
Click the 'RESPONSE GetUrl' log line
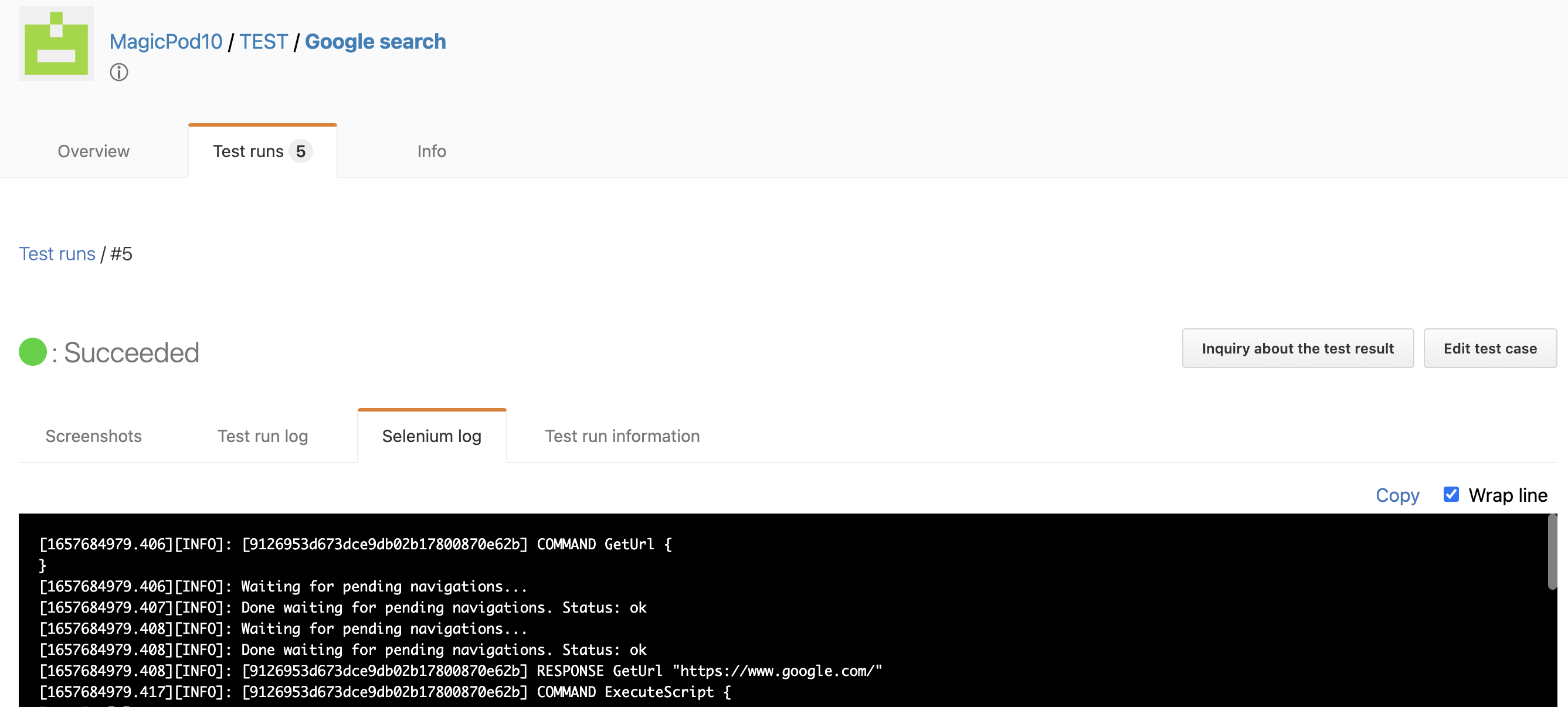click(x=461, y=671)
